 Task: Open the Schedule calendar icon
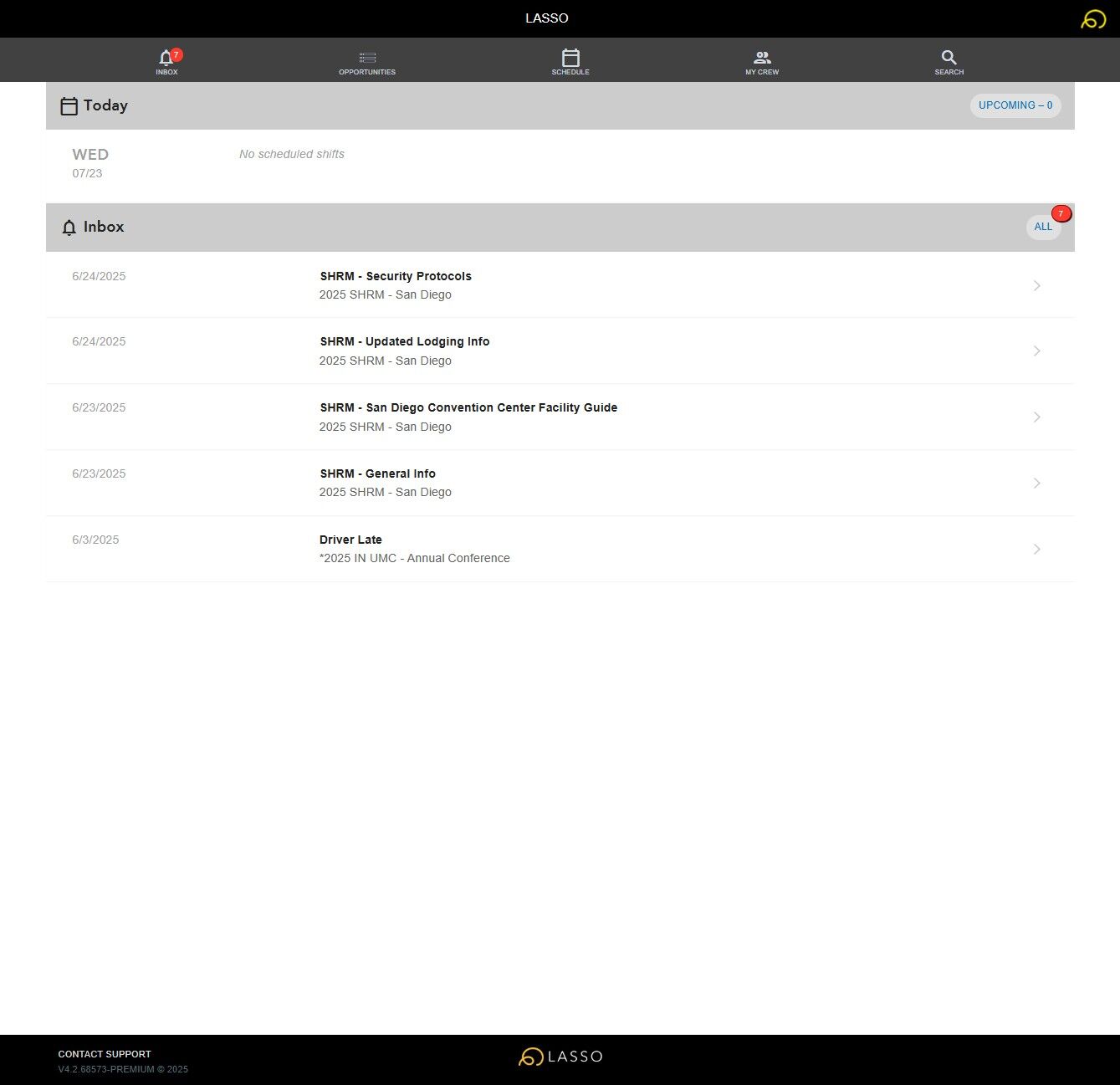coord(570,58)
